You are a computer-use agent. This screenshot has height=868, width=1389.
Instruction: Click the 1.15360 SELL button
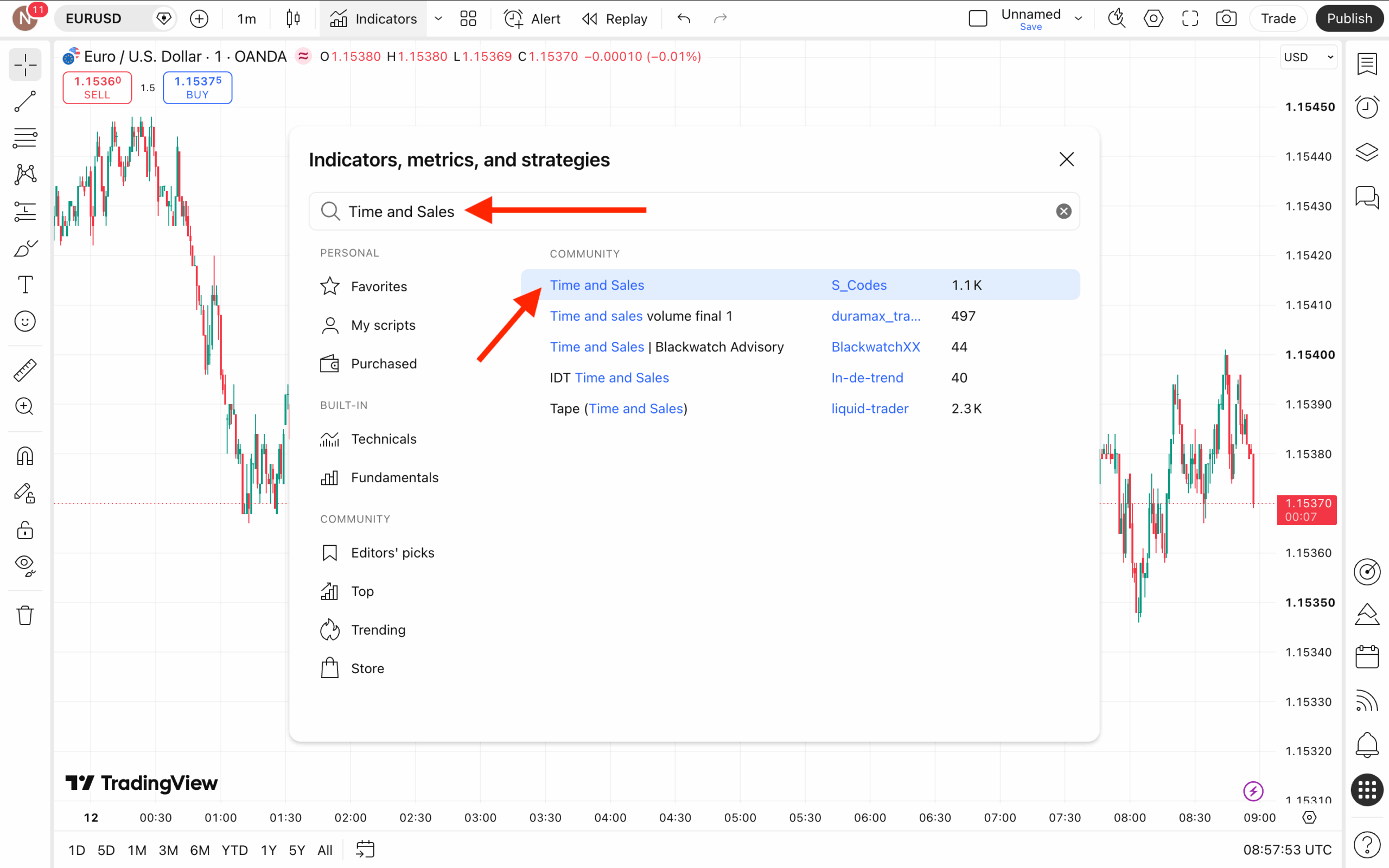click(x=97, y=87)
